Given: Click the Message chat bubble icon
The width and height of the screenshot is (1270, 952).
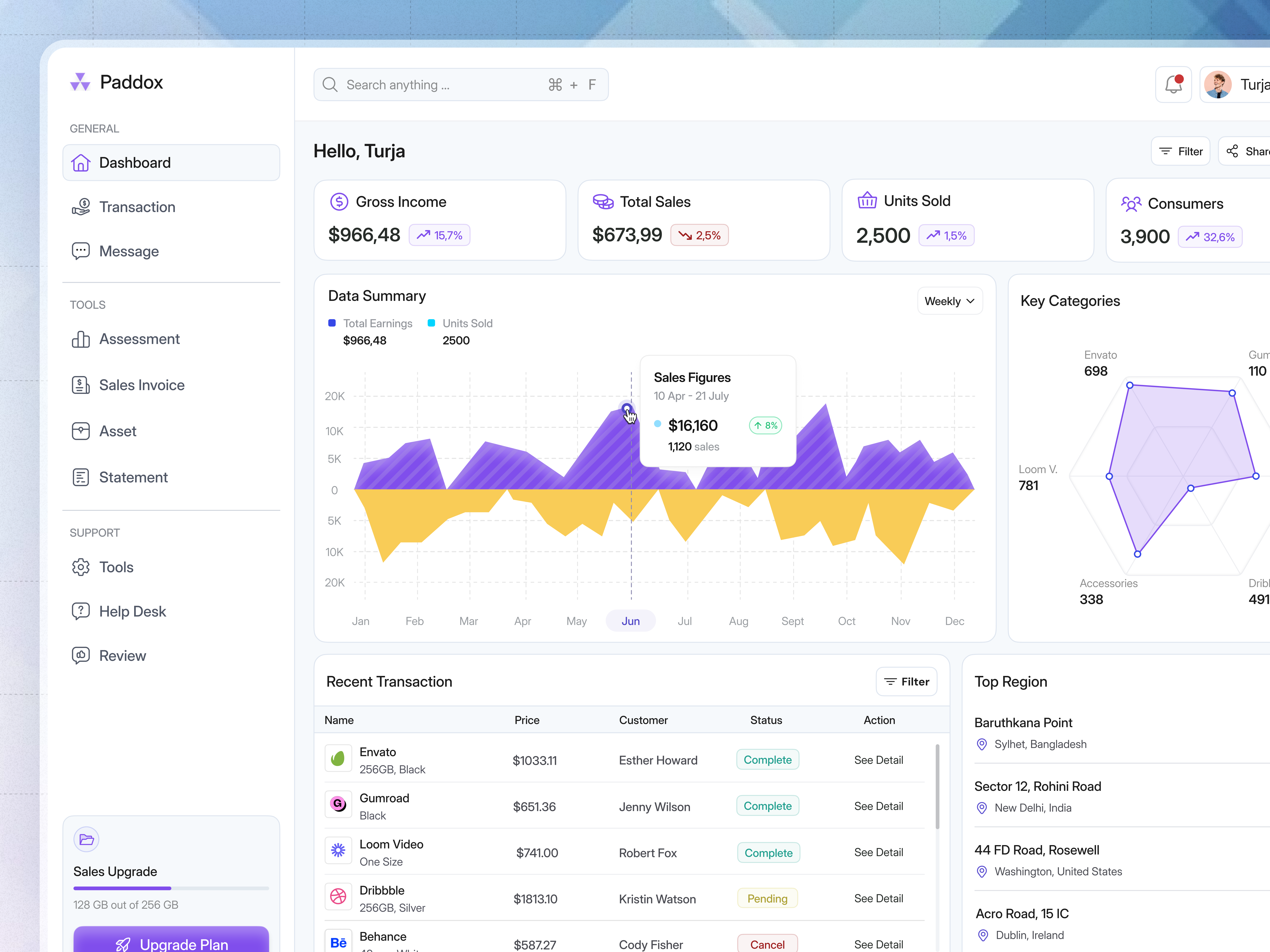Looking at the screenshot, I should point(80,251).
